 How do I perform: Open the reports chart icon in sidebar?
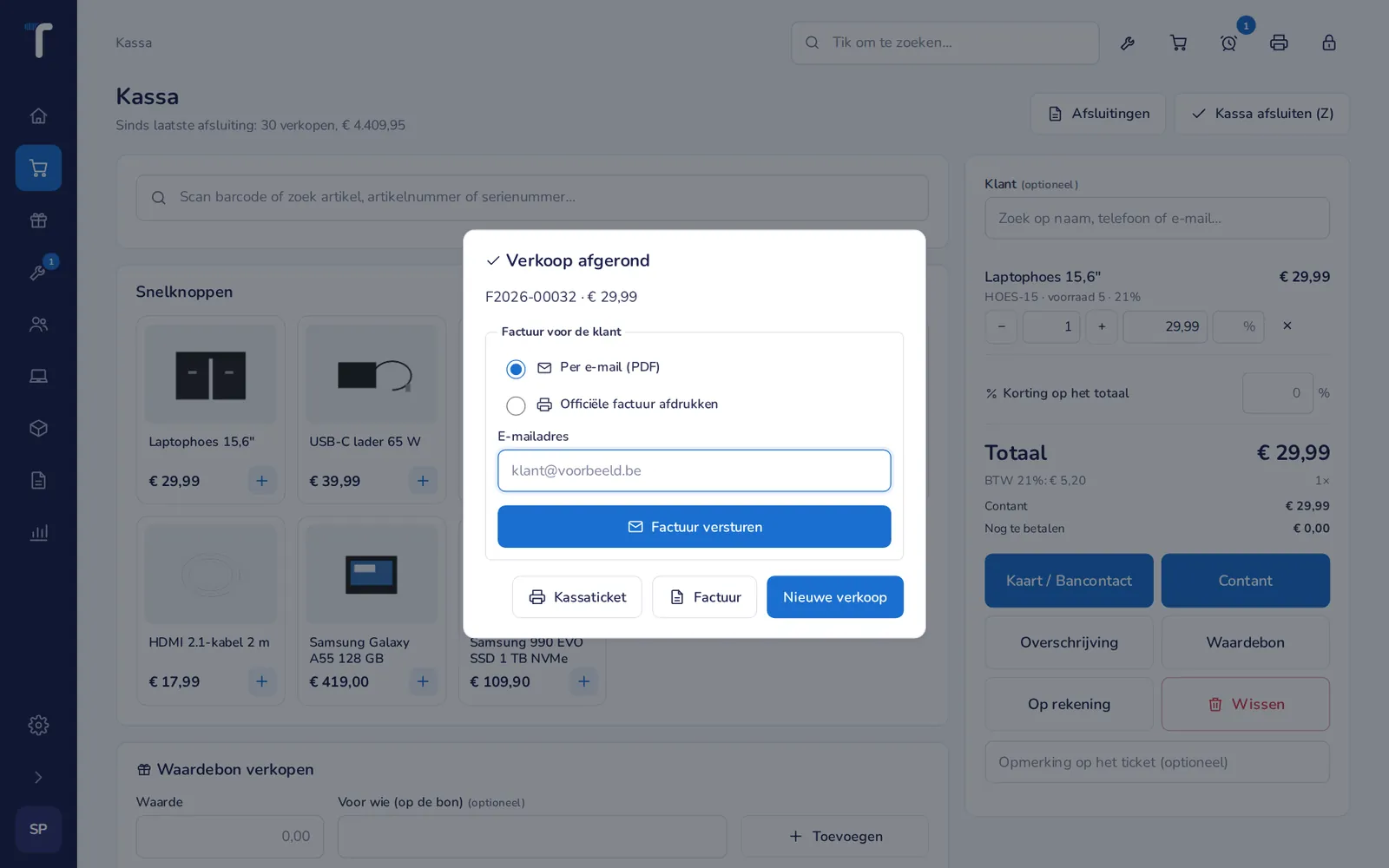point(38,532)
